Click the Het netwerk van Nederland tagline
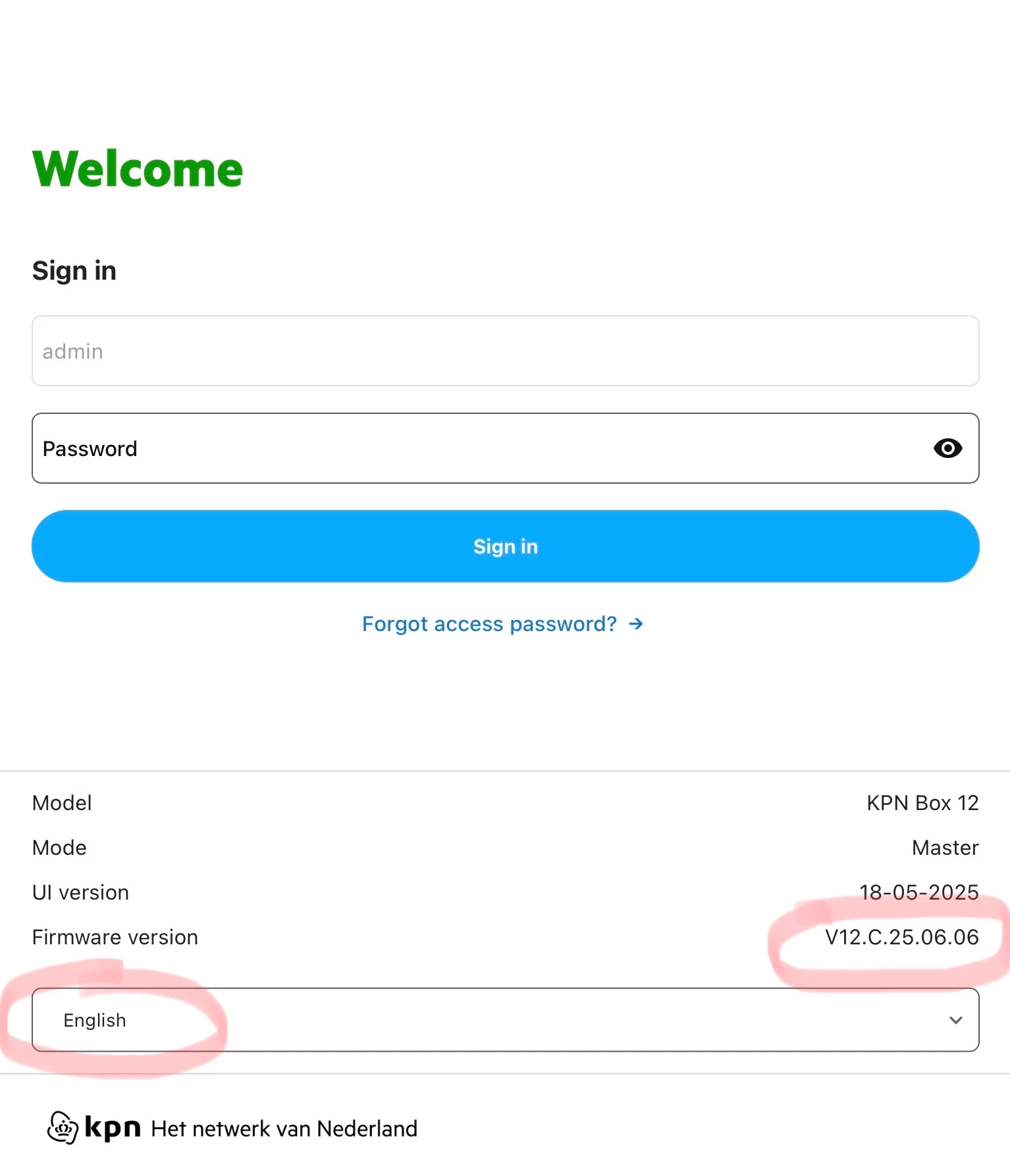Image resolution: width=1010 pixels, height=1176 pixels. (x=284, y=1129)
